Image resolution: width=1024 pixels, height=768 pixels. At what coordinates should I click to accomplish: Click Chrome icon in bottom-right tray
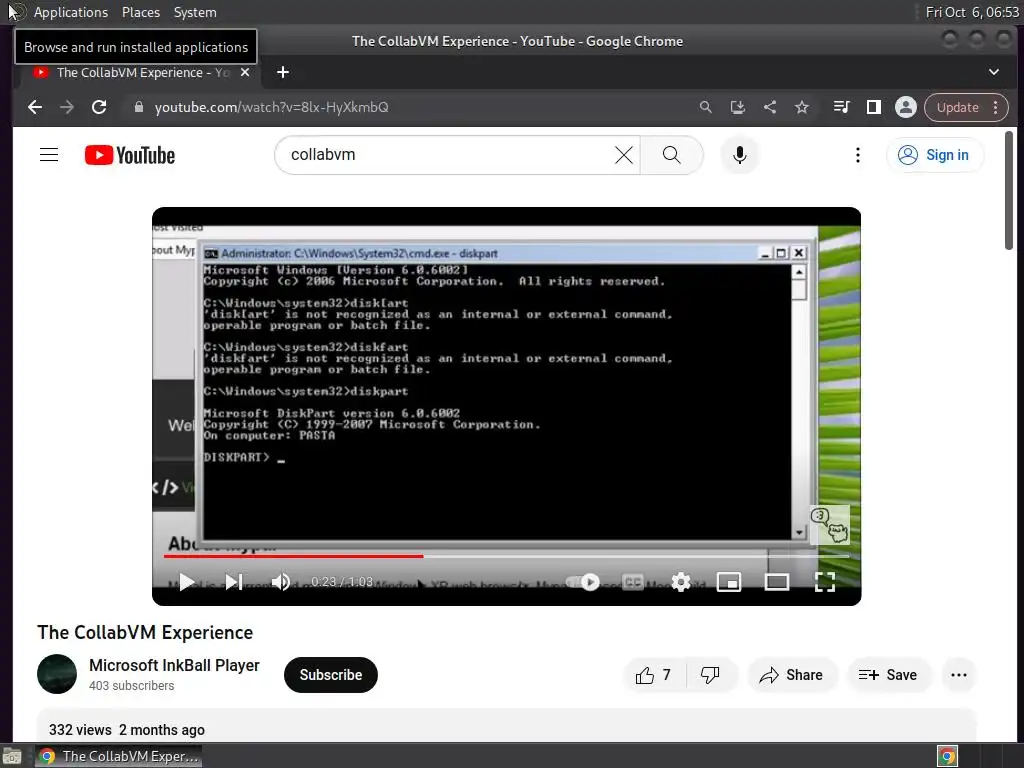(x=947, y=756)
